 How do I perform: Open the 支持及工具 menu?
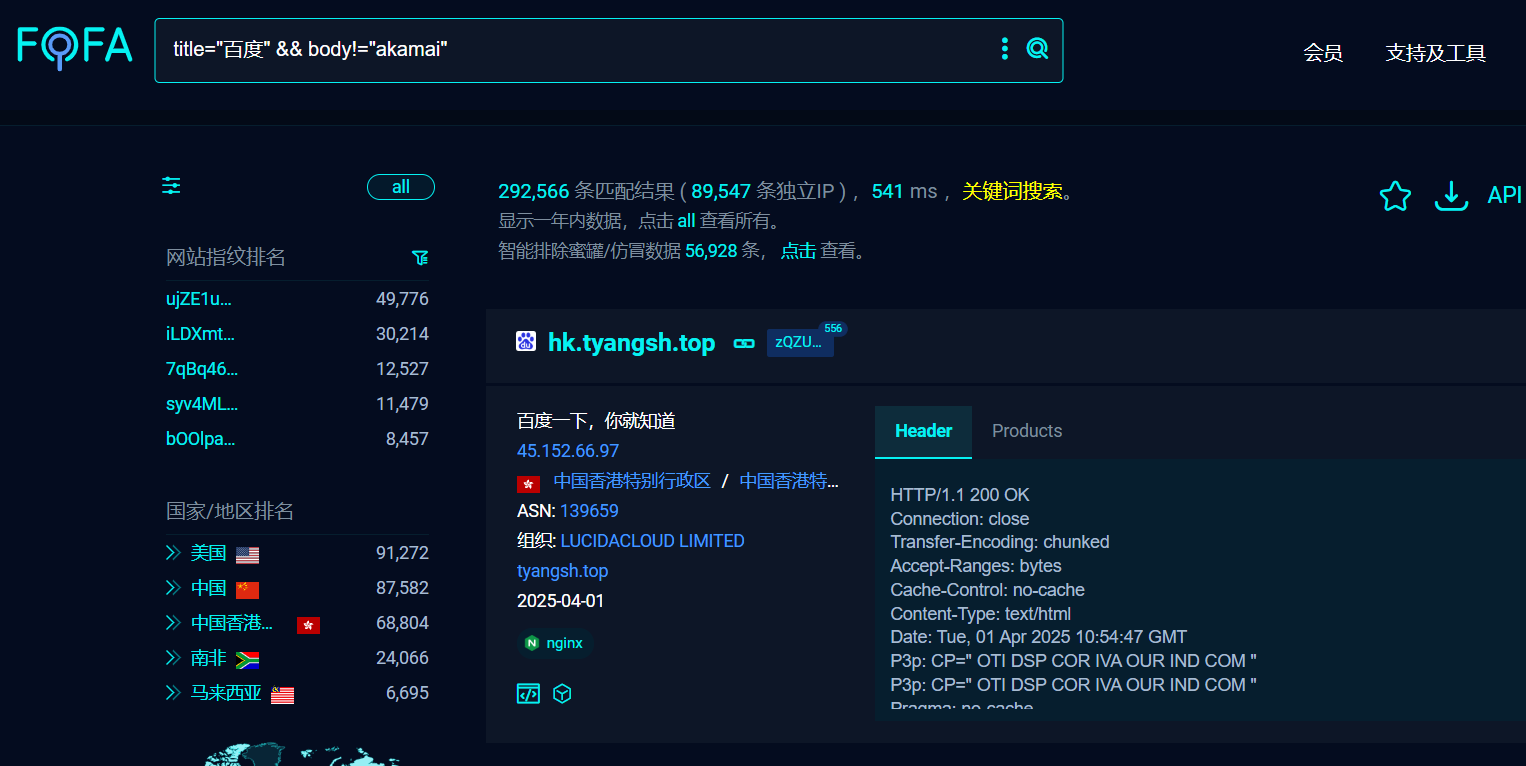(x=1436, y=53)
